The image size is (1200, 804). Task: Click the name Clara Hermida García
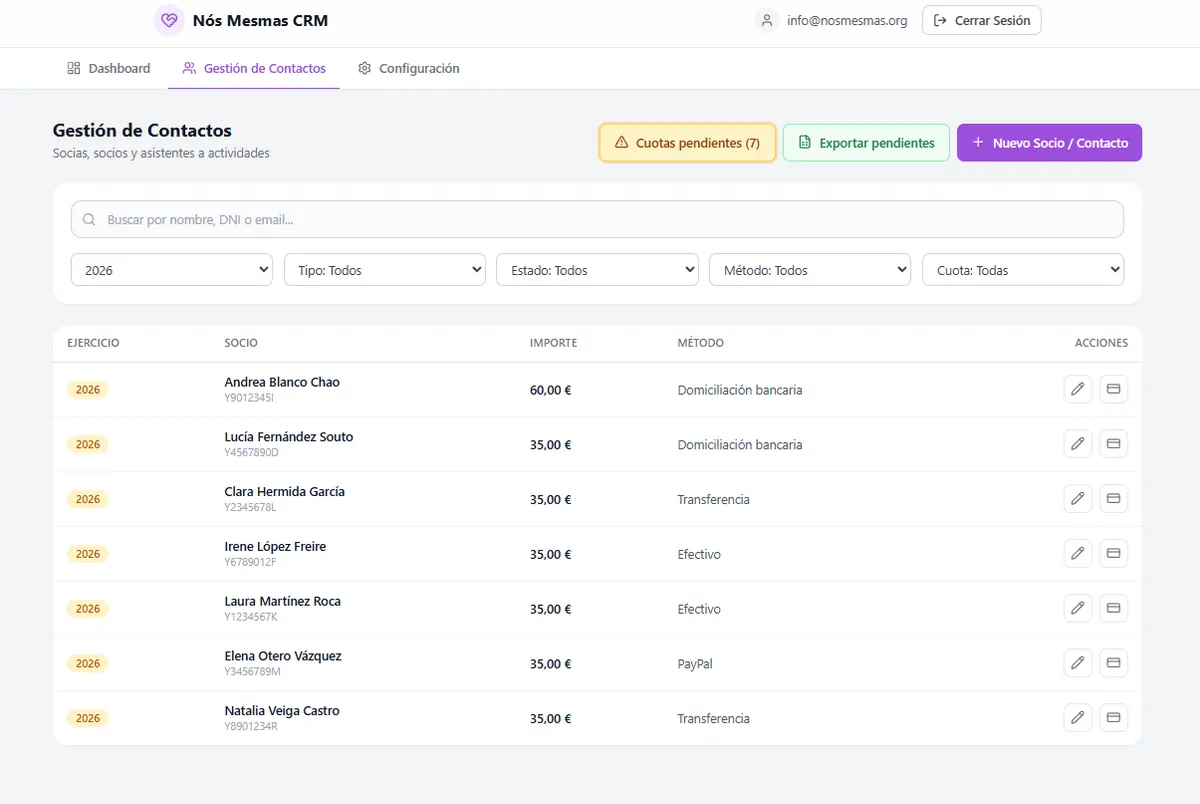pyautogui.click(x=285, y=492)
